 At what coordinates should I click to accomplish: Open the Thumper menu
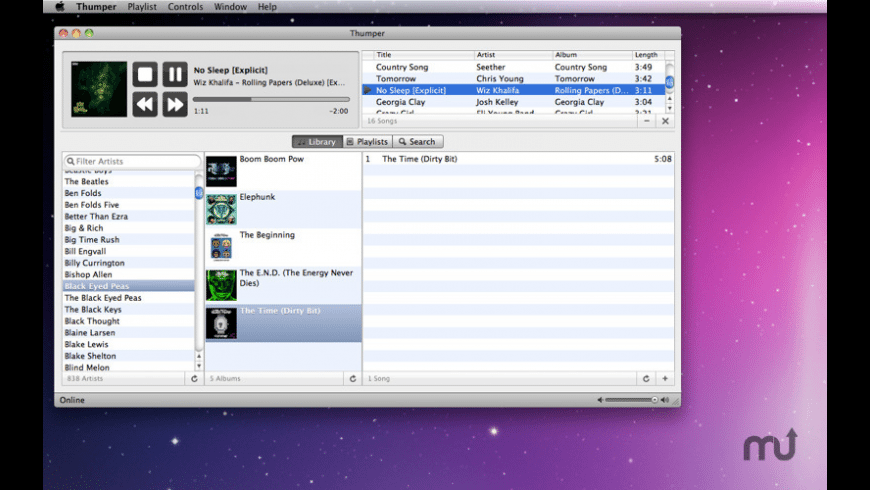(x=96, y=7)
